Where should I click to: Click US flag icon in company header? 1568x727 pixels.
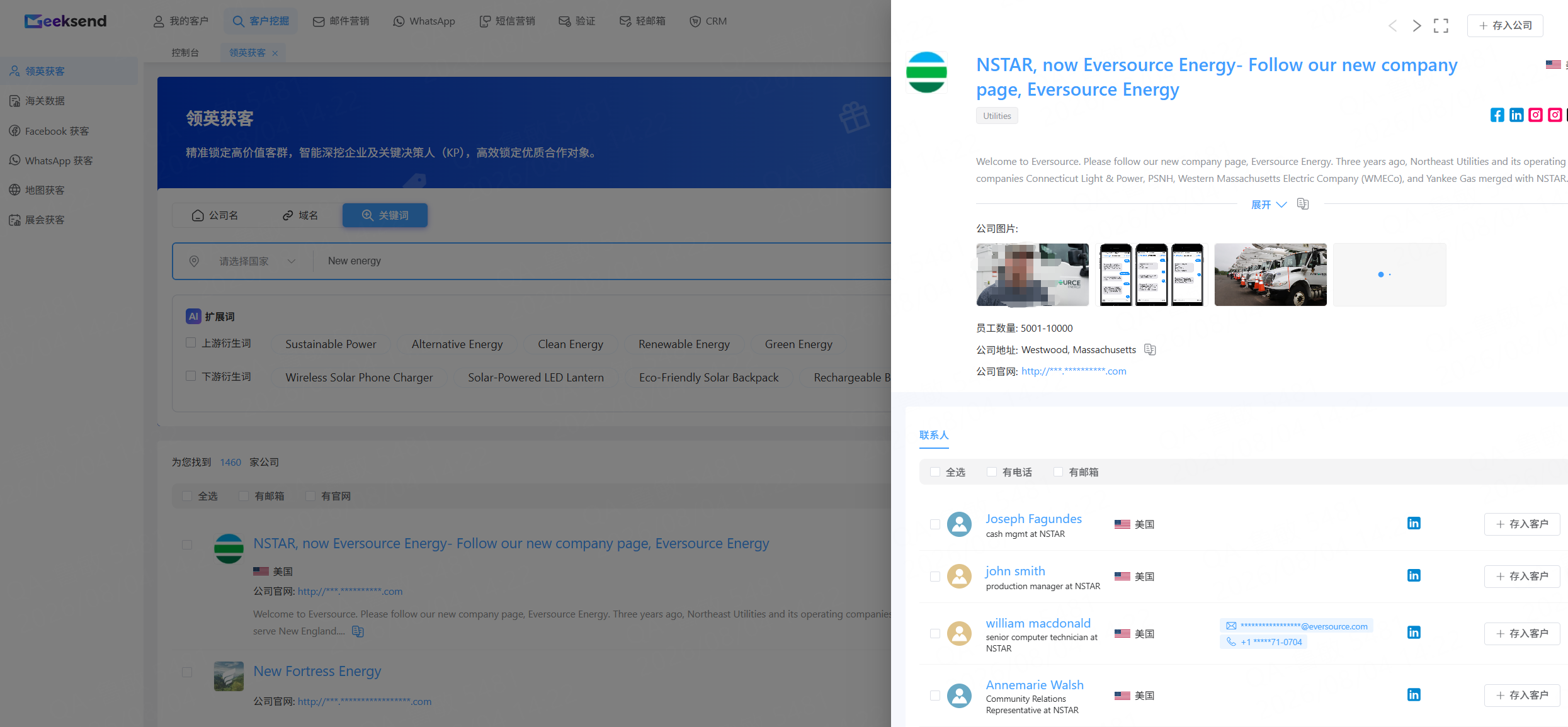point(1553,64)
